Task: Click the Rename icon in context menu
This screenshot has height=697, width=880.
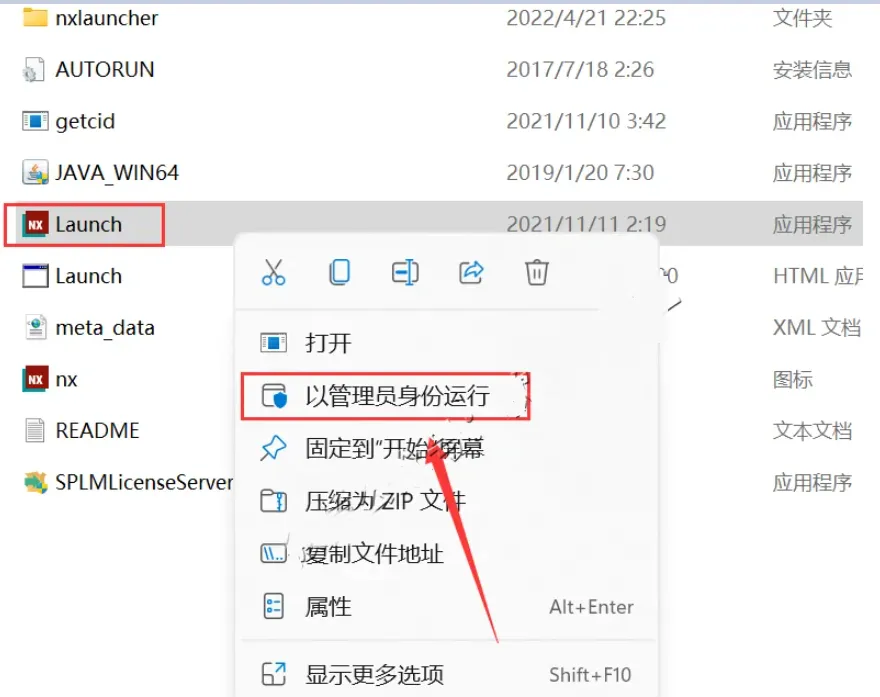Action: [405, 273]
